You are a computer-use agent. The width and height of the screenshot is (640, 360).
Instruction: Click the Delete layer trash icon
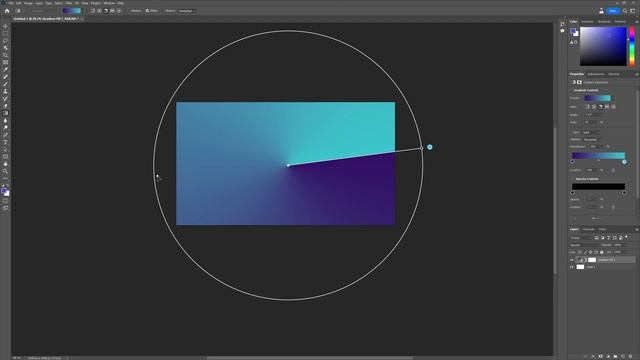(x=631, y=356)
